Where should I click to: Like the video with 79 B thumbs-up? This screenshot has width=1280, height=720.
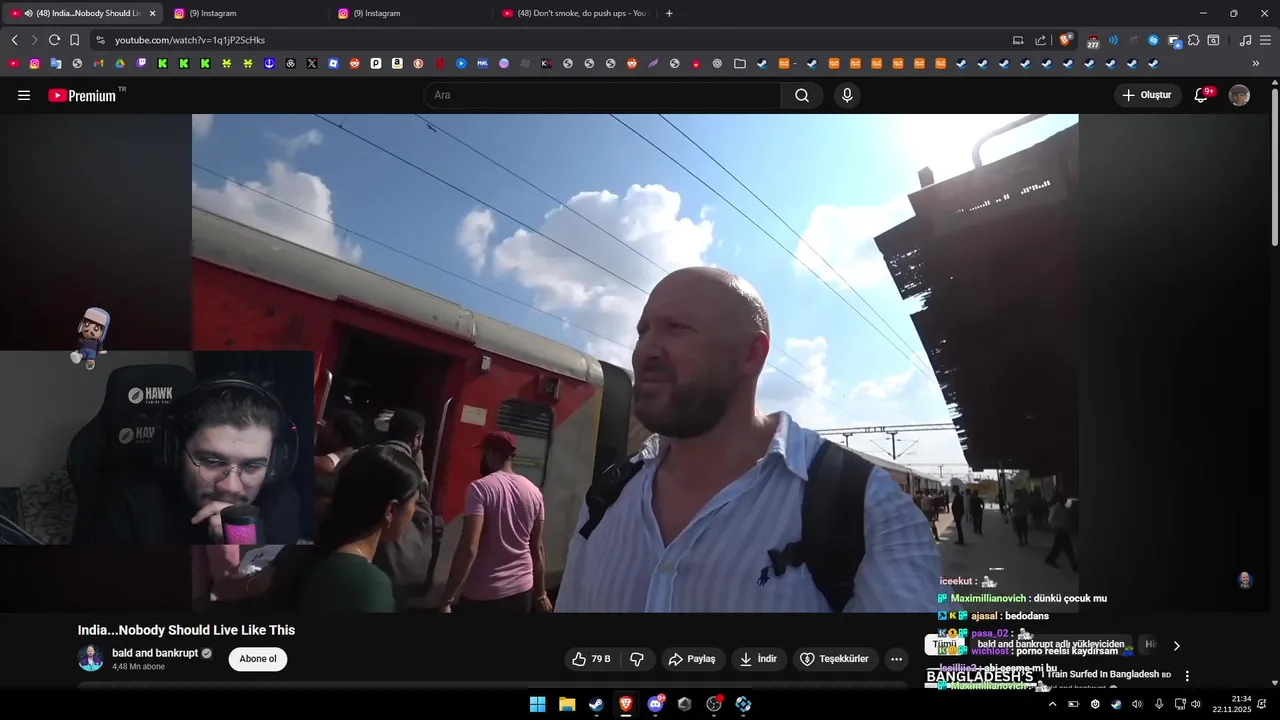coord(591,659)
